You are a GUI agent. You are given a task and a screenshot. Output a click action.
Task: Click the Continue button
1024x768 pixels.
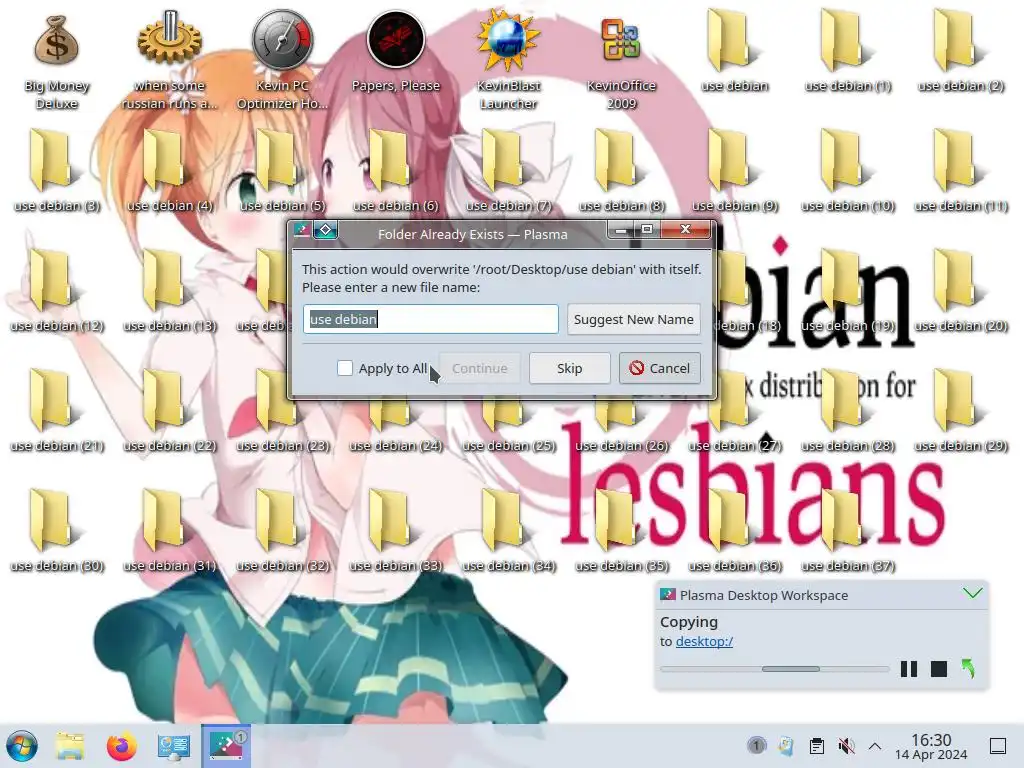click(479, 368)
